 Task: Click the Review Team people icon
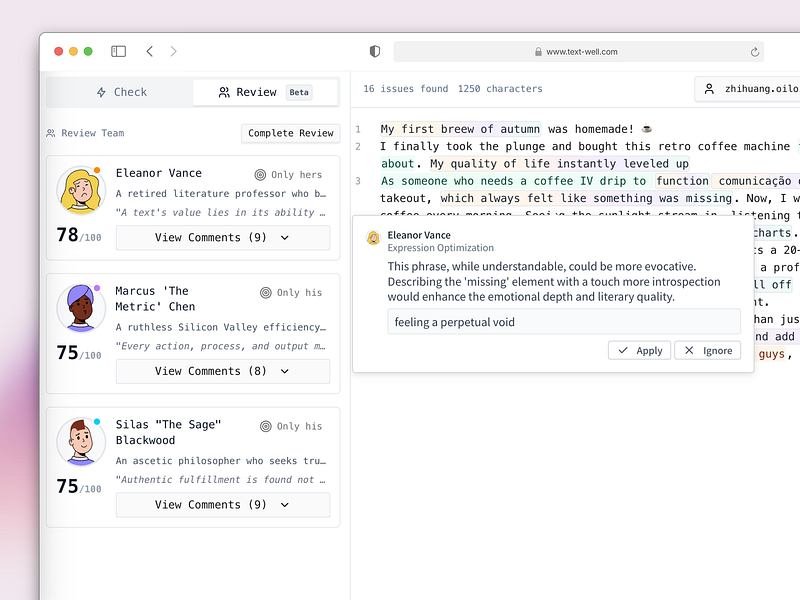tap(51, 133)
